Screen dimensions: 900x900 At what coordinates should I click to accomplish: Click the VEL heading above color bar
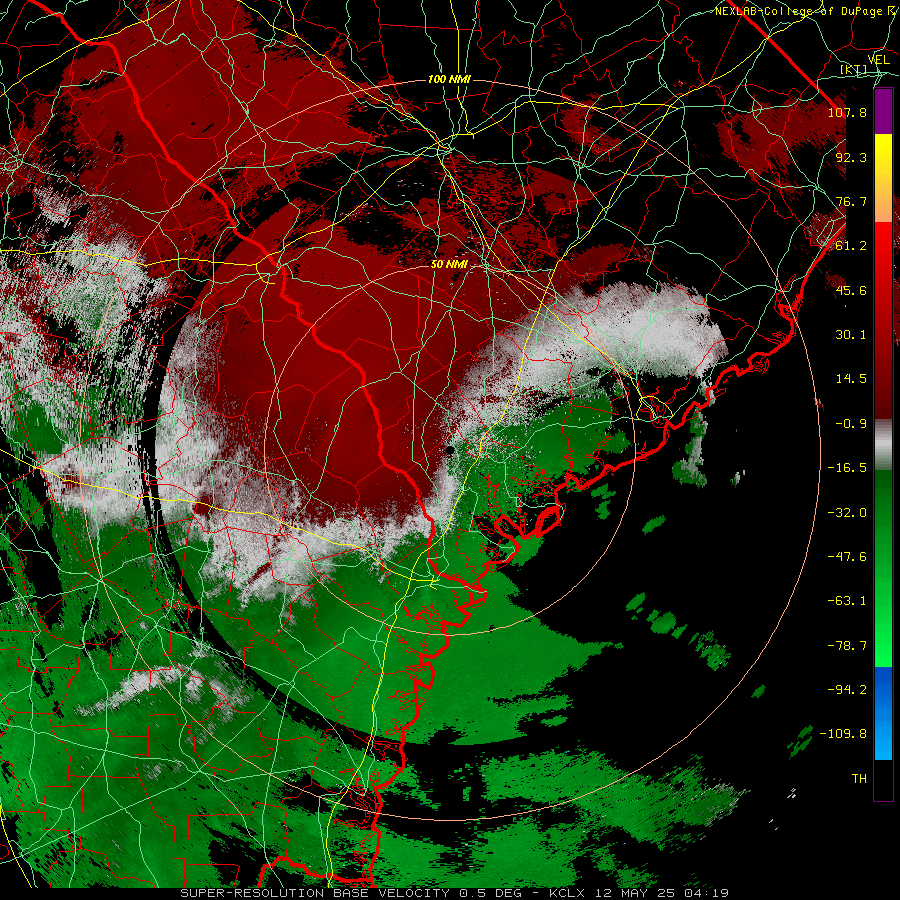pyautogui.click(x=878, y=60)
